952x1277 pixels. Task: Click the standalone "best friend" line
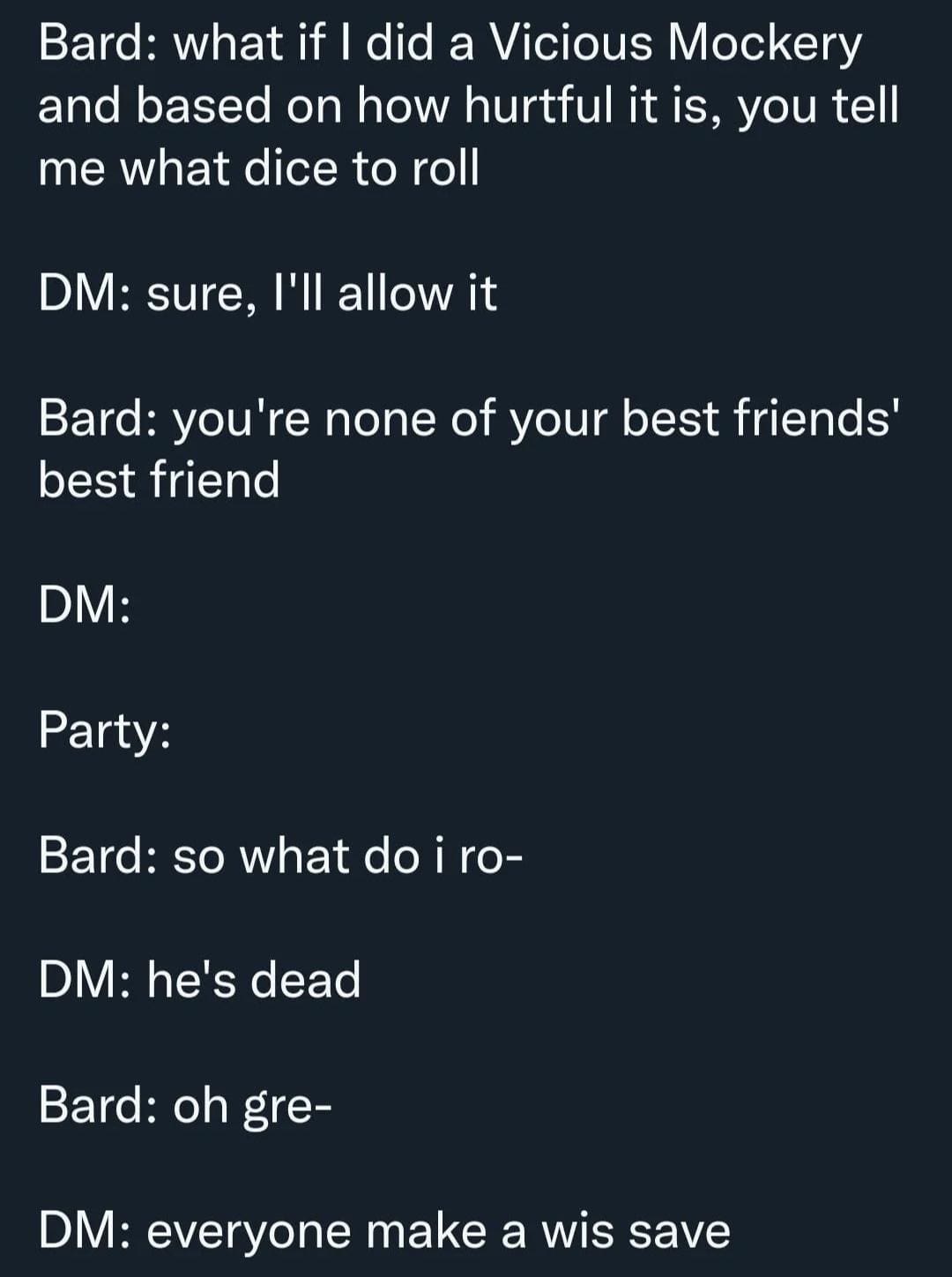[160, 481]
